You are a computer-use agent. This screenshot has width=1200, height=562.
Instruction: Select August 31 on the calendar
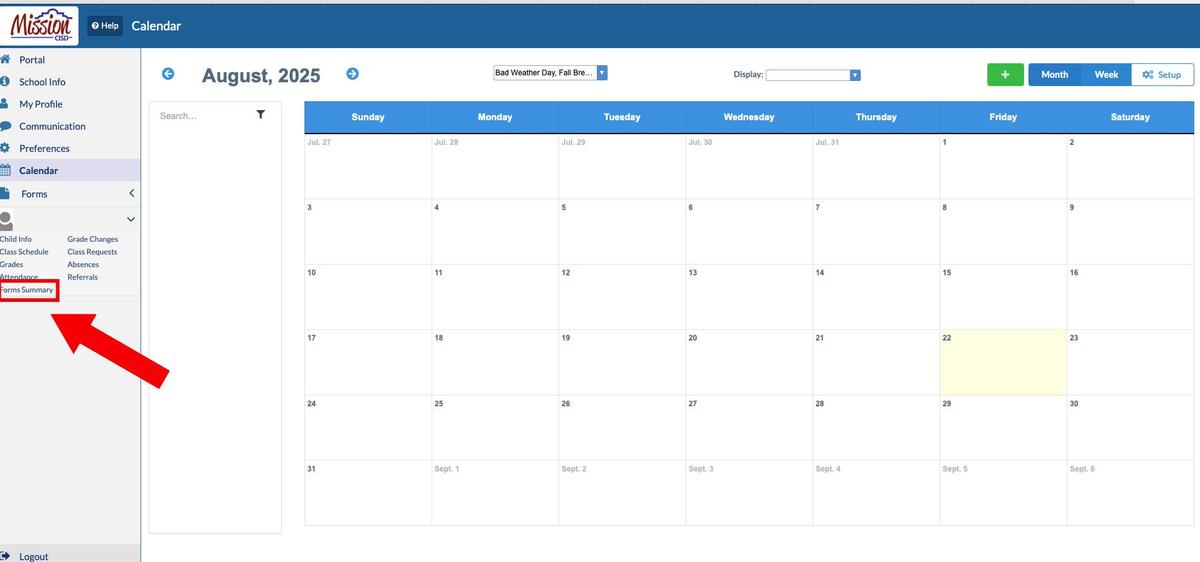[368, 493]
